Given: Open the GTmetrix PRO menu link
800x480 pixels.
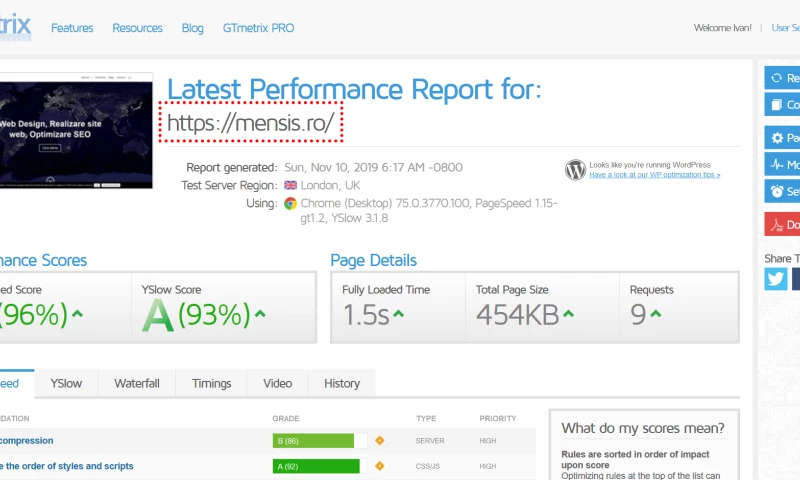Looking at the screenshot, I should 258,28.
